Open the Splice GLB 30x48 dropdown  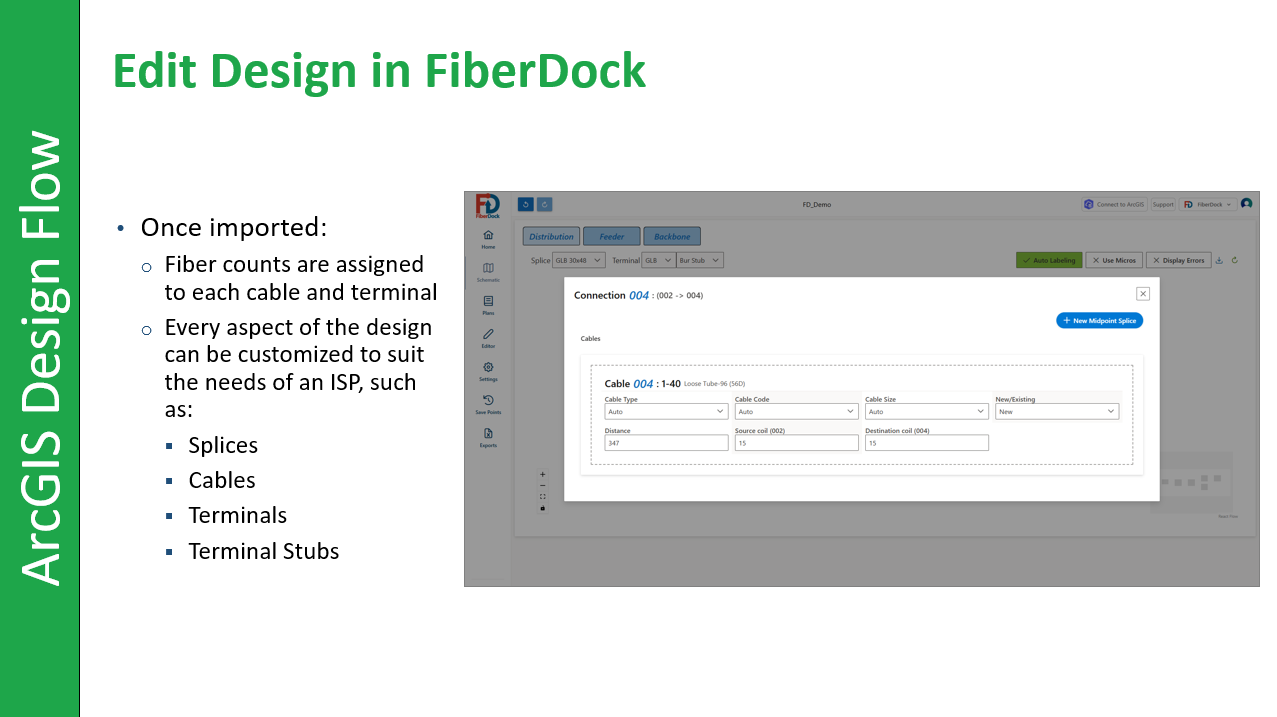[x=579, y=260]
